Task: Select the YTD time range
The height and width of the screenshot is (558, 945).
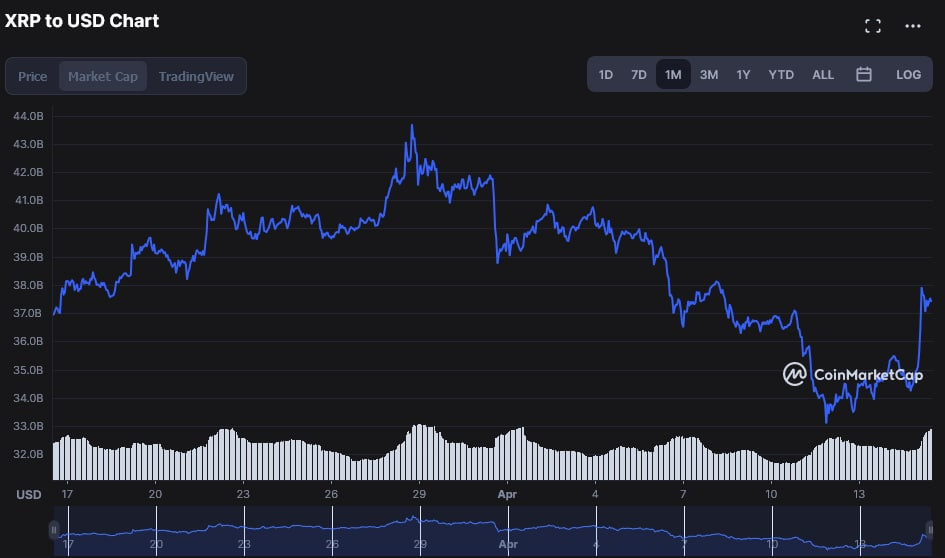Action: (x=781, y=75)
